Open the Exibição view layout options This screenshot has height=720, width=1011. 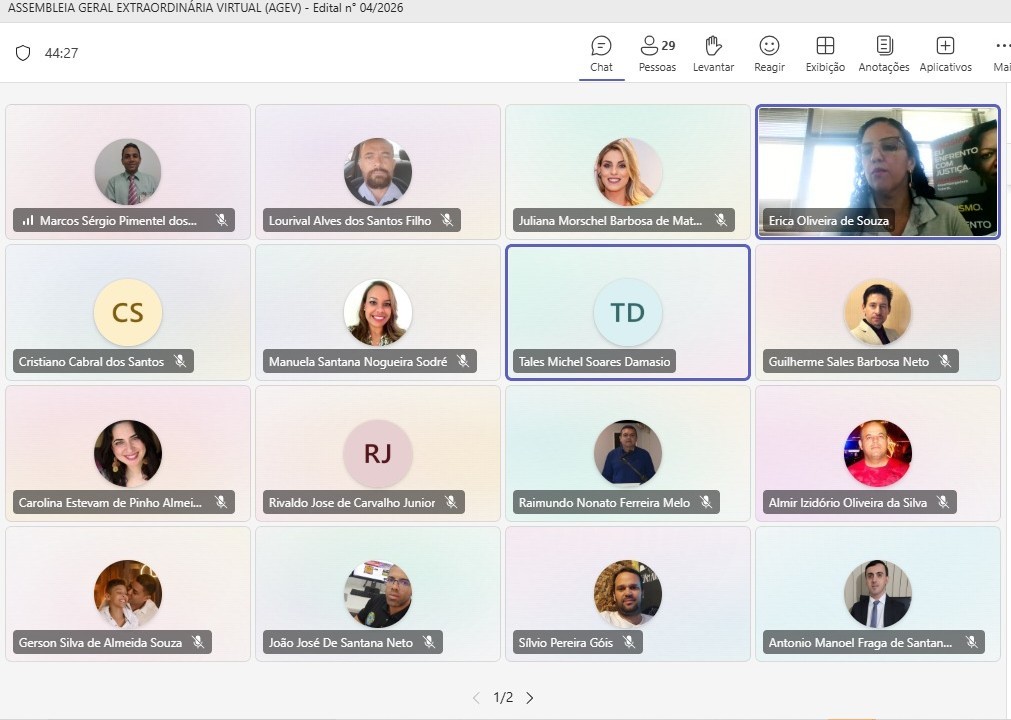click(825, 54)
